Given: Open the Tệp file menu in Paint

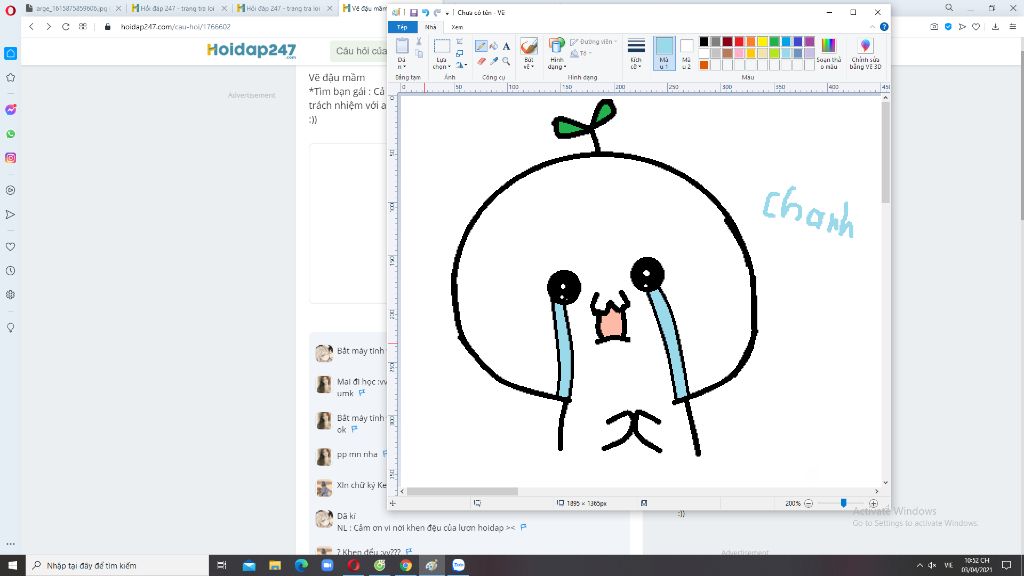Looking at the screenshot, I should click(402, 27).
